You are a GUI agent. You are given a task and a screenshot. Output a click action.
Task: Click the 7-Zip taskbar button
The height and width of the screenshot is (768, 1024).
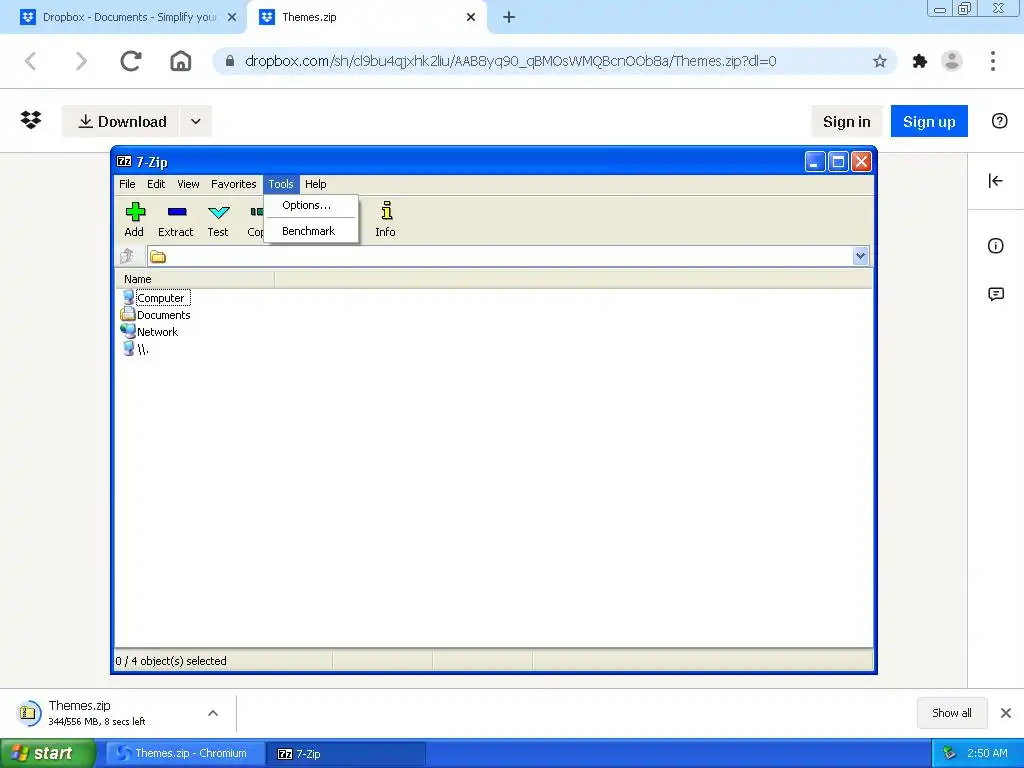(346, 753)
